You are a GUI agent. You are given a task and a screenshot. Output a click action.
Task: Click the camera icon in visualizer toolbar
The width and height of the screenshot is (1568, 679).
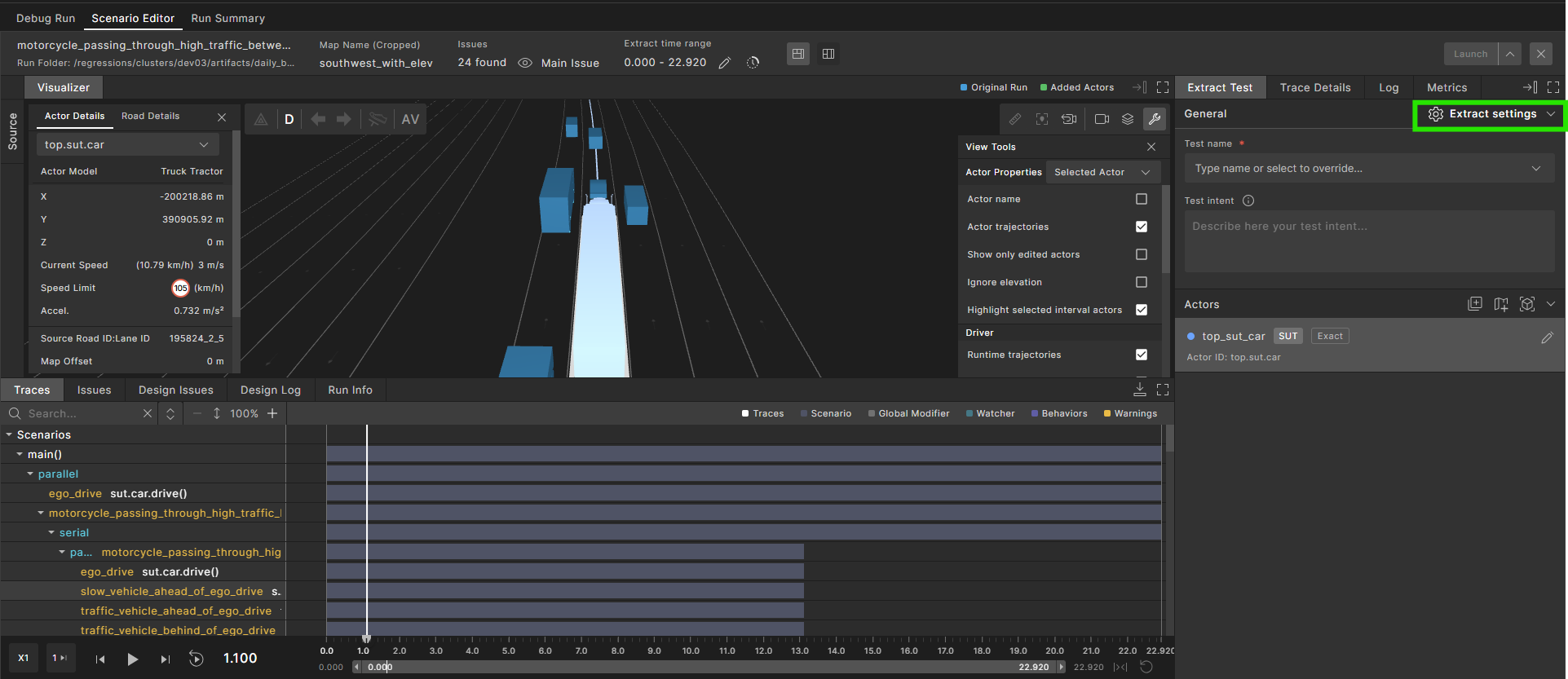1102,119
